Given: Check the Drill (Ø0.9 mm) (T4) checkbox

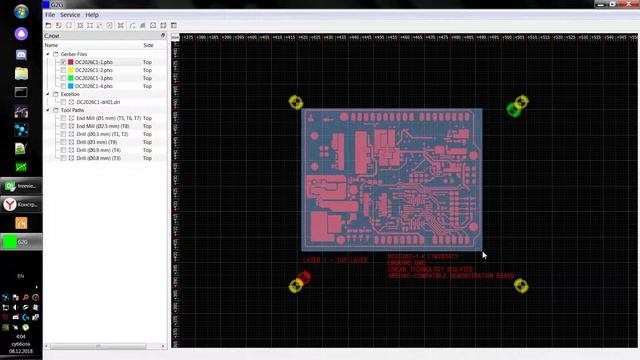Looking at the screenshot, I should 63,150.
